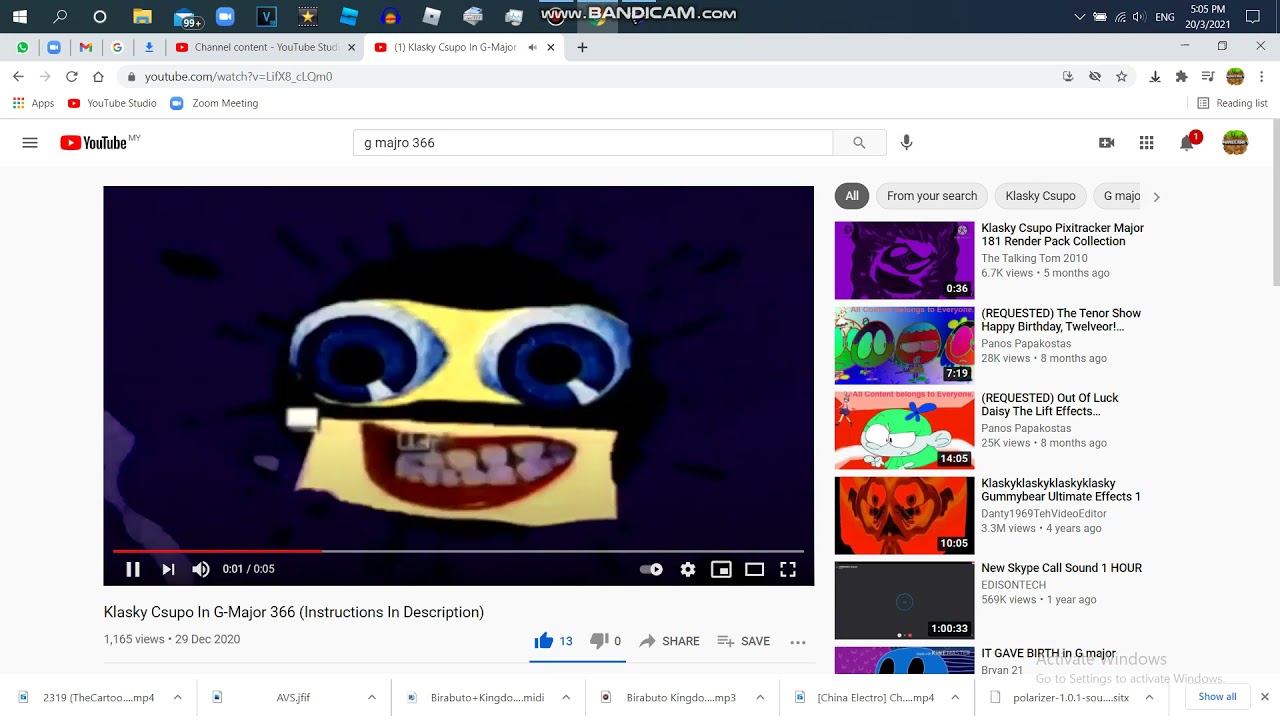Dislike the video with thumbs down
1280x720 pixels.
click(x=605, y=641)
